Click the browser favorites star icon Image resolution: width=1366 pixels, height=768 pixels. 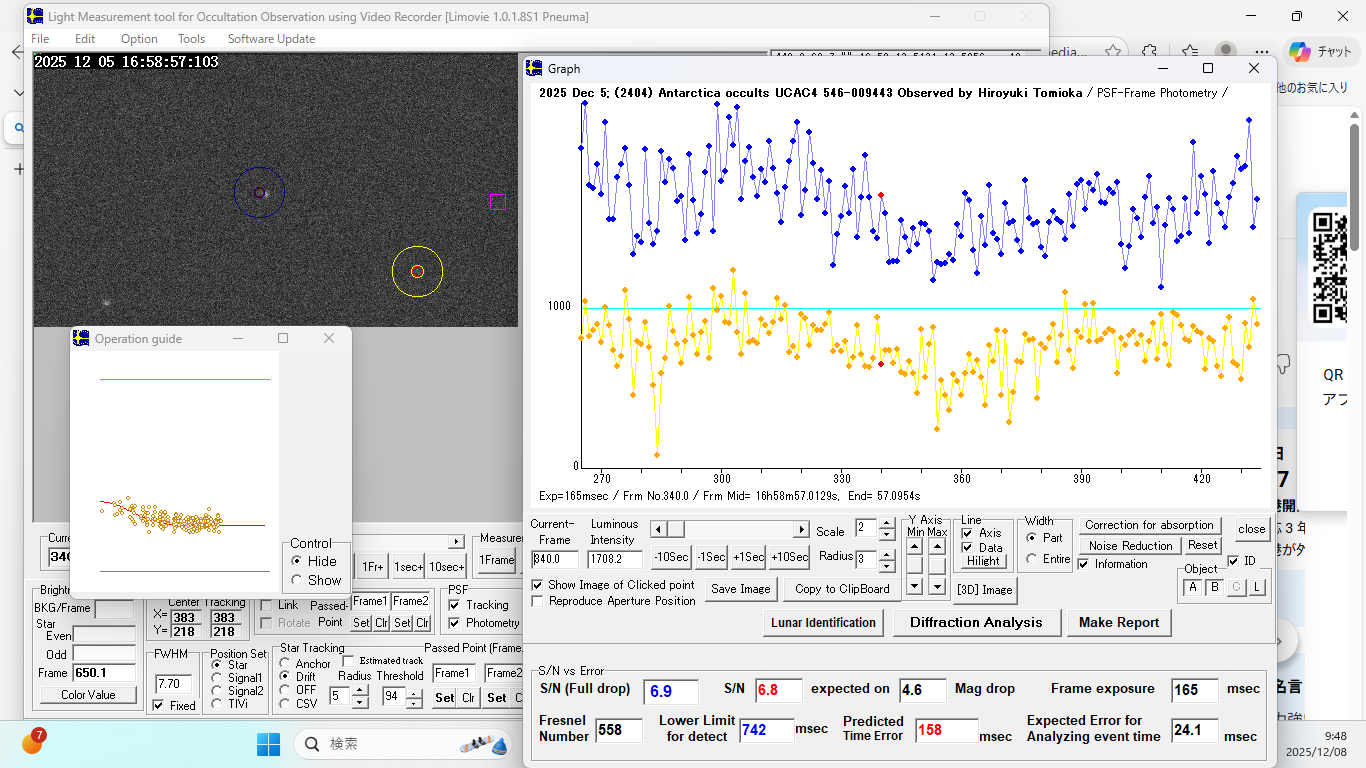pos(1112,51)
